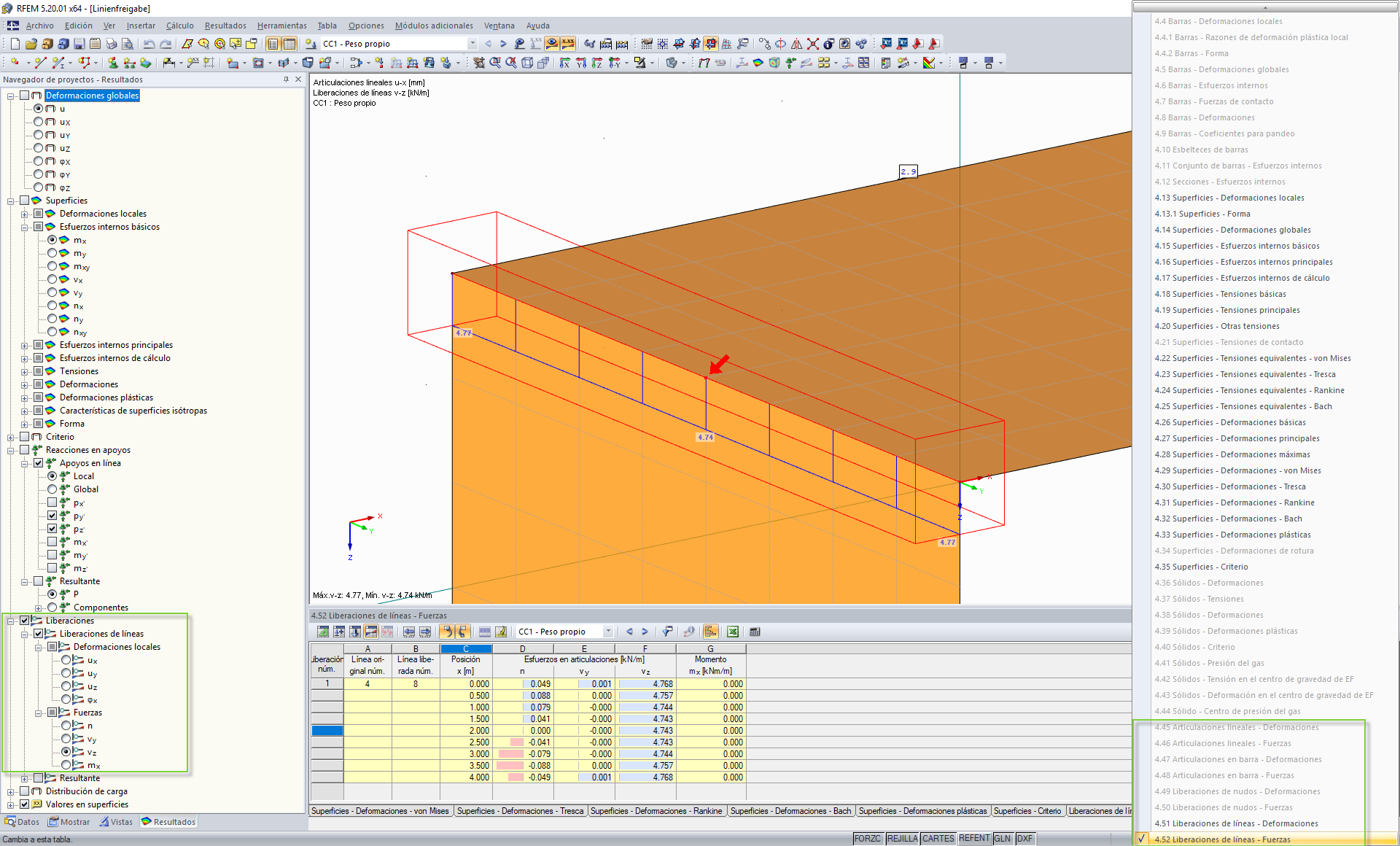
Task: Click the print icon in toolbar
Action: pyautogui.click(x=111, y=44)
